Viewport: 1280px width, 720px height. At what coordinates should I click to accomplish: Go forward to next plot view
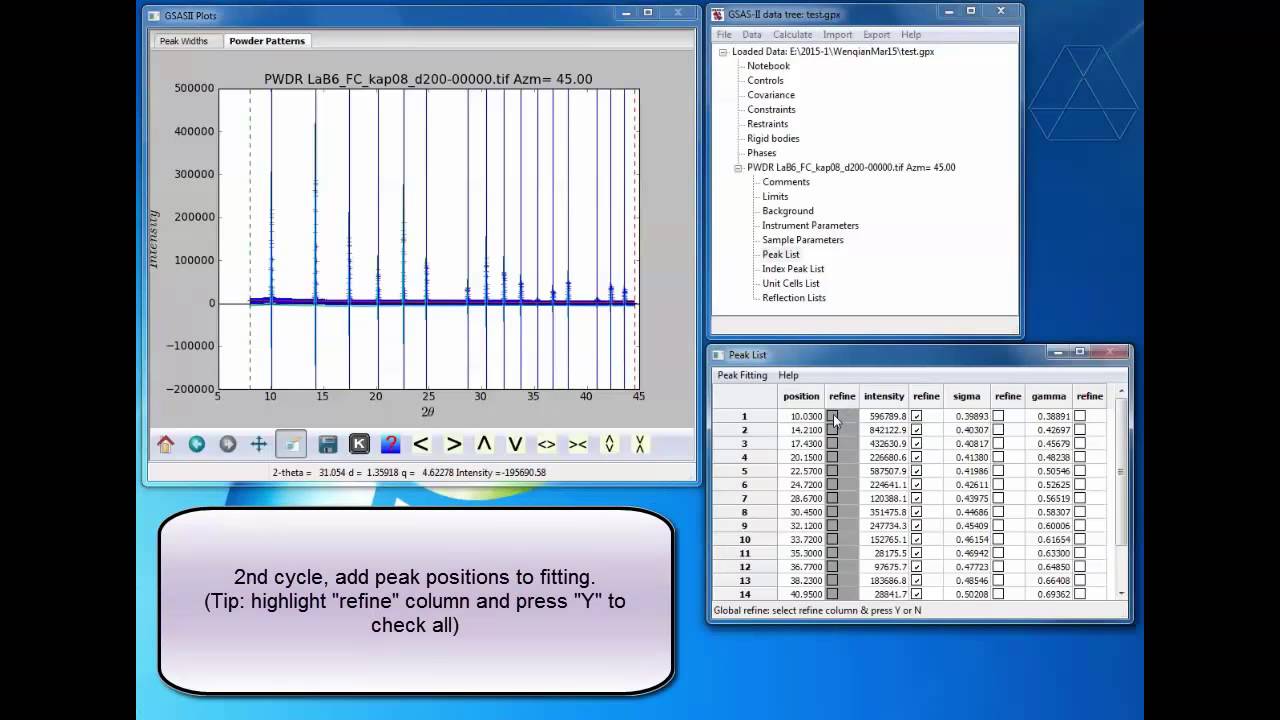point(228,444)
